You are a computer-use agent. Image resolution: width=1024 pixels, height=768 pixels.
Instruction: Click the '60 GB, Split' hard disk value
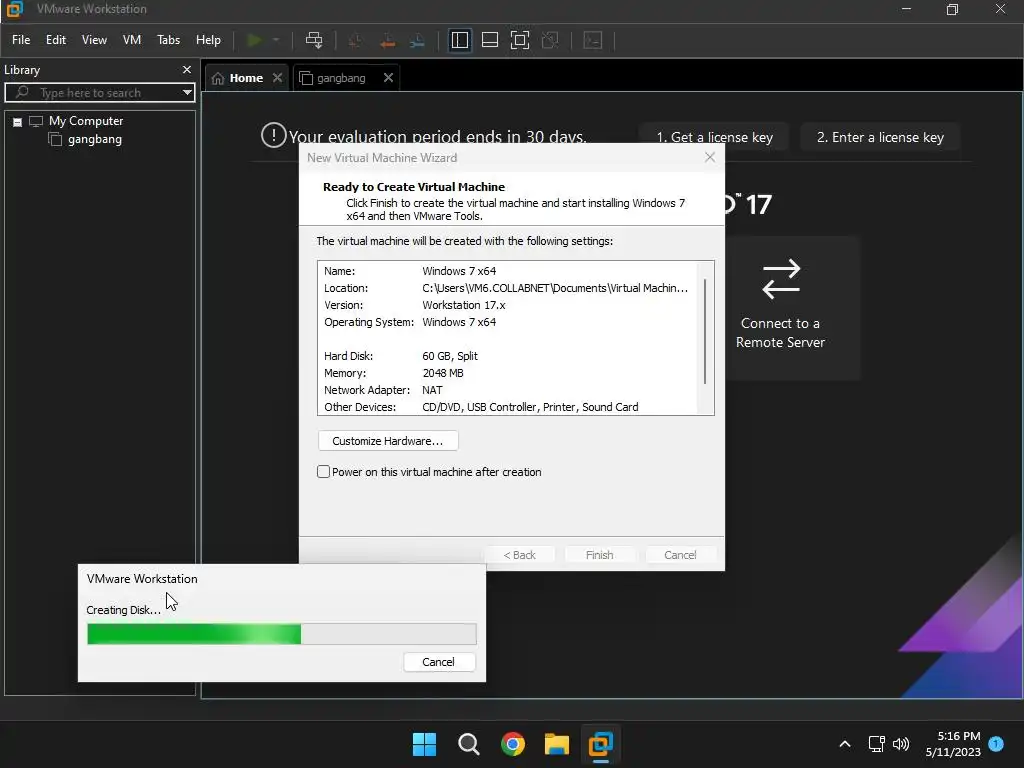pos(450,356)
